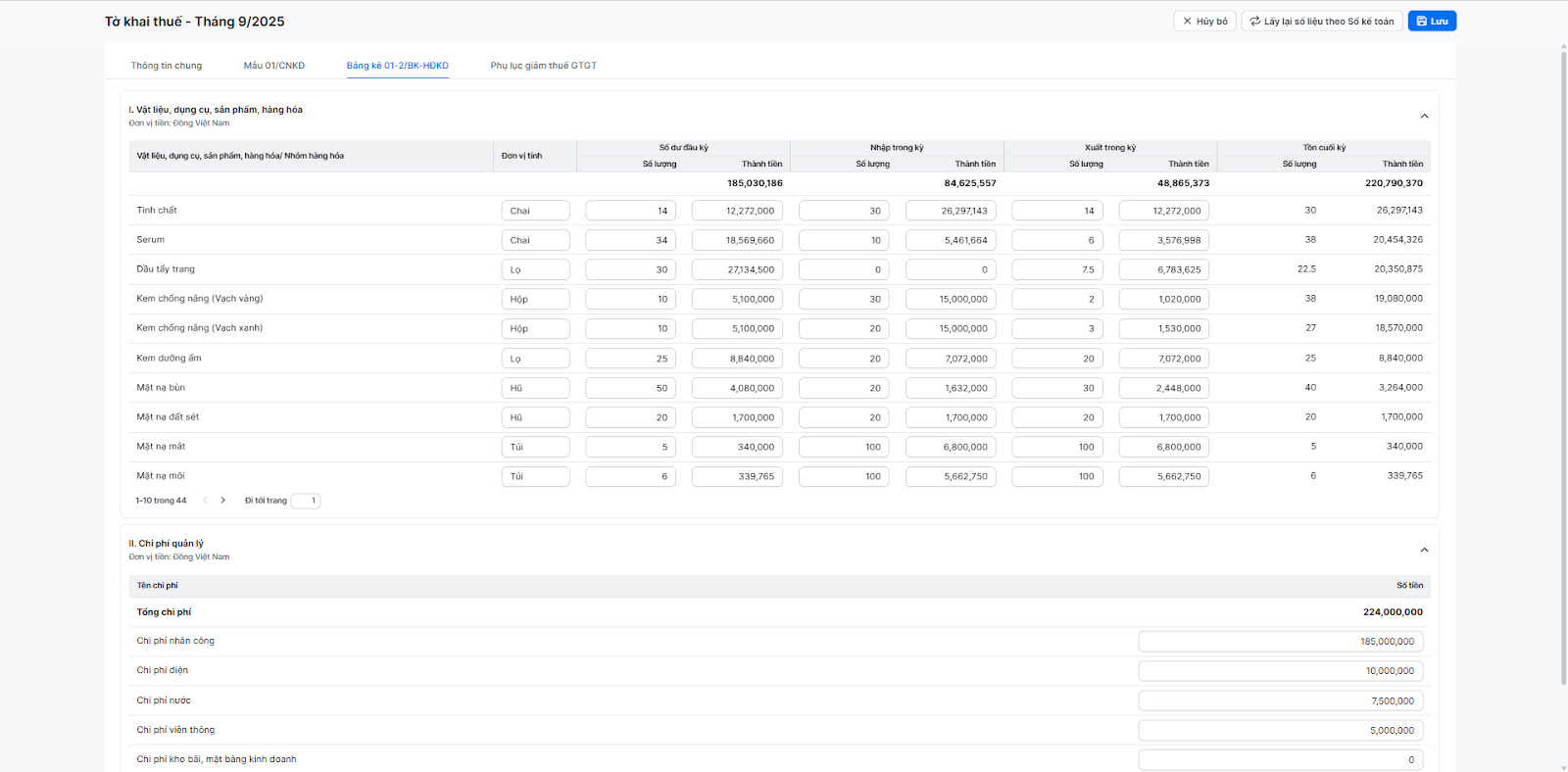This screenshot has width=1568, height=772.
Task: Click Serum opening balance quantity field
Action: 630,240
